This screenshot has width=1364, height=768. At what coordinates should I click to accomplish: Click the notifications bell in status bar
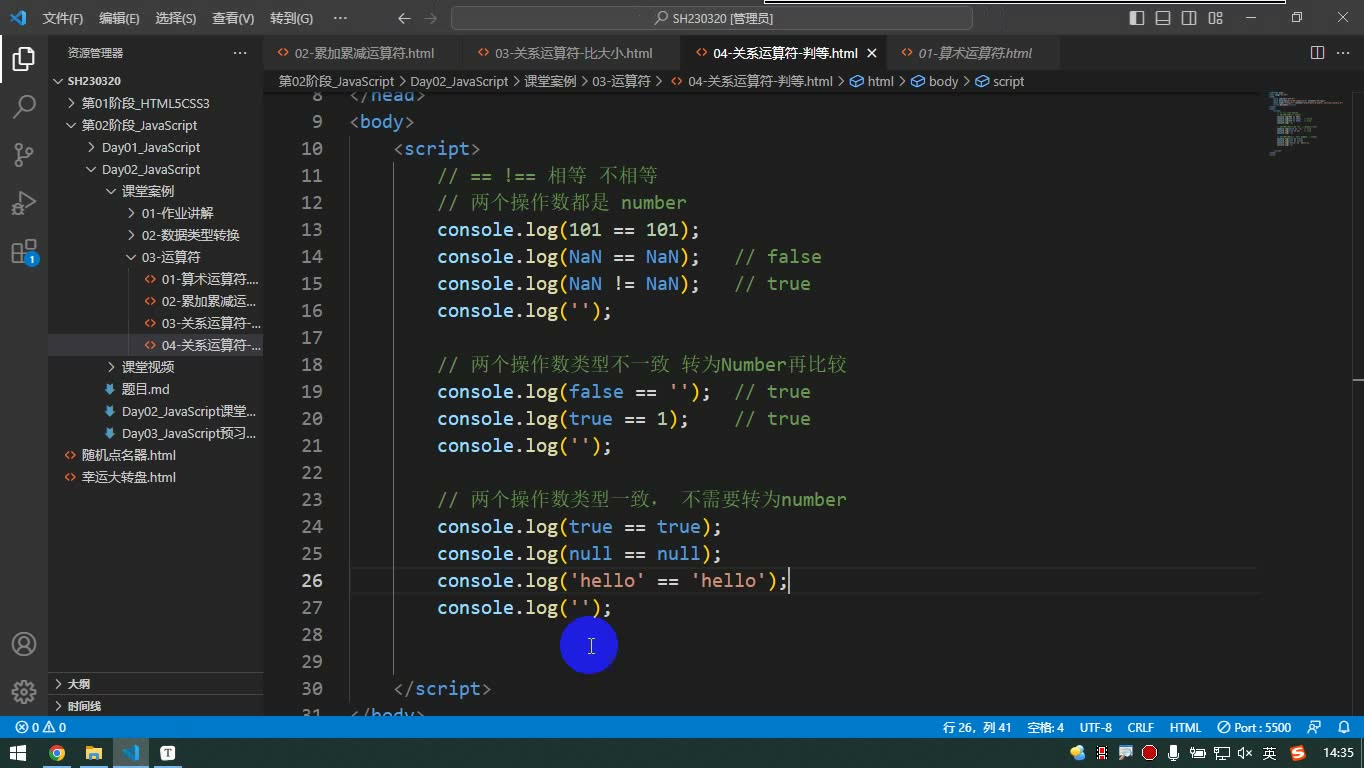point(1343,727)
